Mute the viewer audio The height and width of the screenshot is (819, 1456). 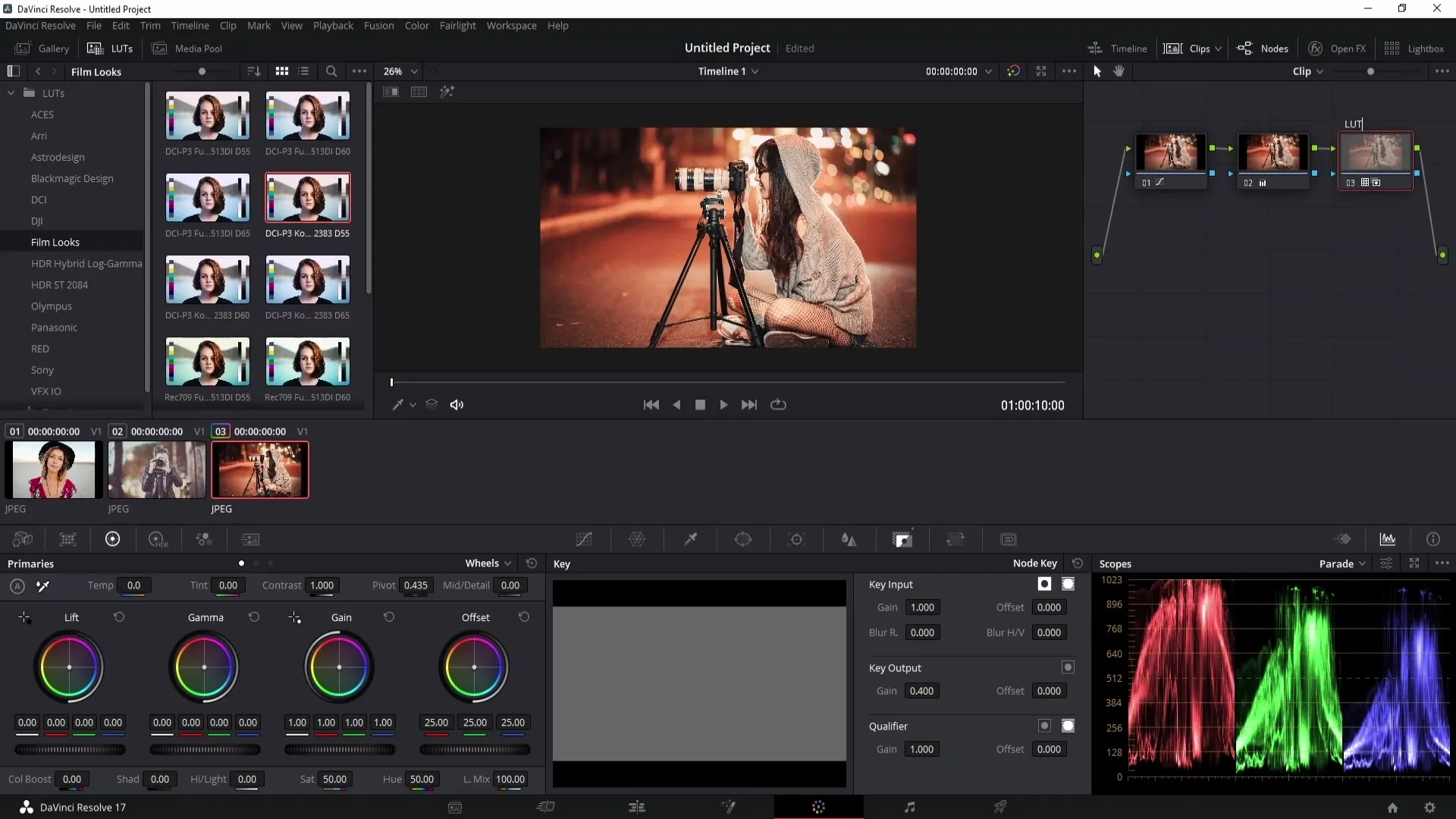(457, 405)
